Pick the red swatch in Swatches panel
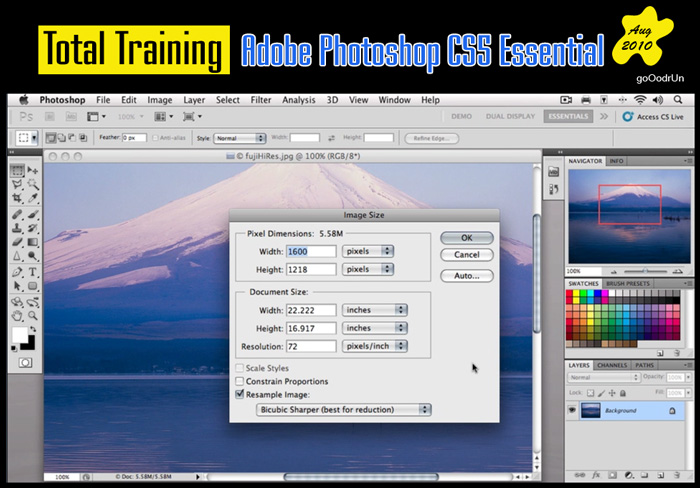Image resolution: width=700 pixels, height=488 pixels. [x=569, y=293]
